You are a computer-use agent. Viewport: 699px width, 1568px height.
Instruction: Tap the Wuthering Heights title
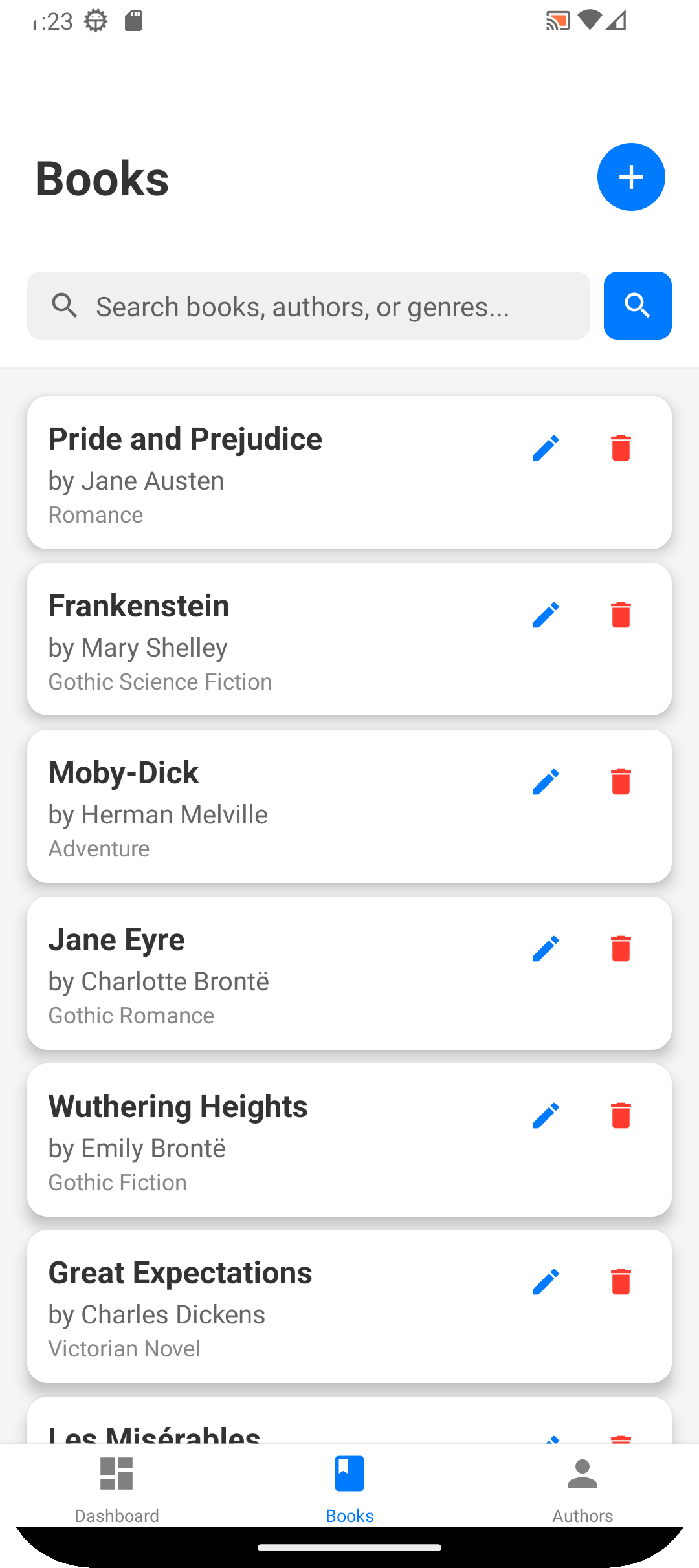(178, 1107)
